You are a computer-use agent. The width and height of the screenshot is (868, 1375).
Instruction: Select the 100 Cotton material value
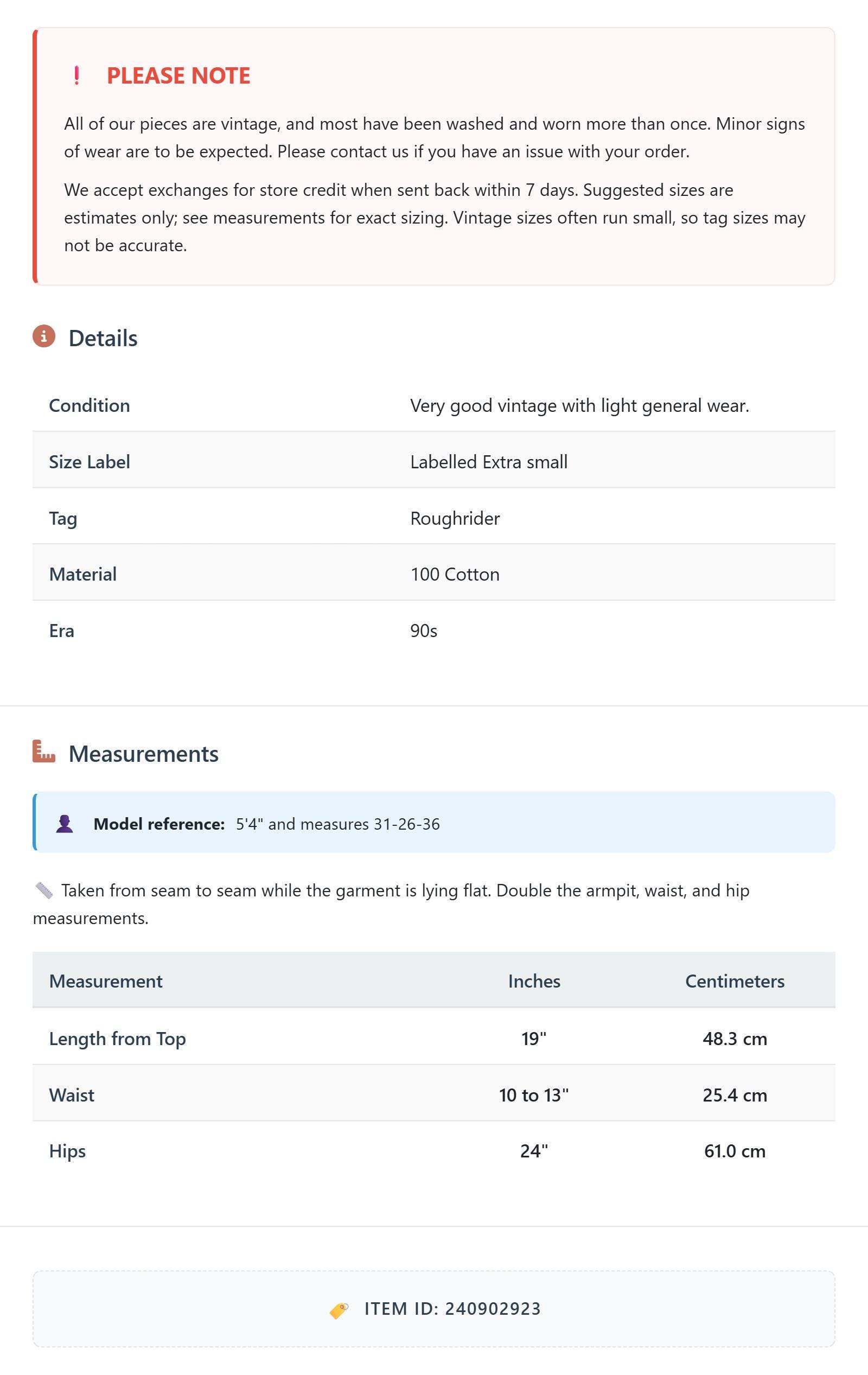[455, 574]
